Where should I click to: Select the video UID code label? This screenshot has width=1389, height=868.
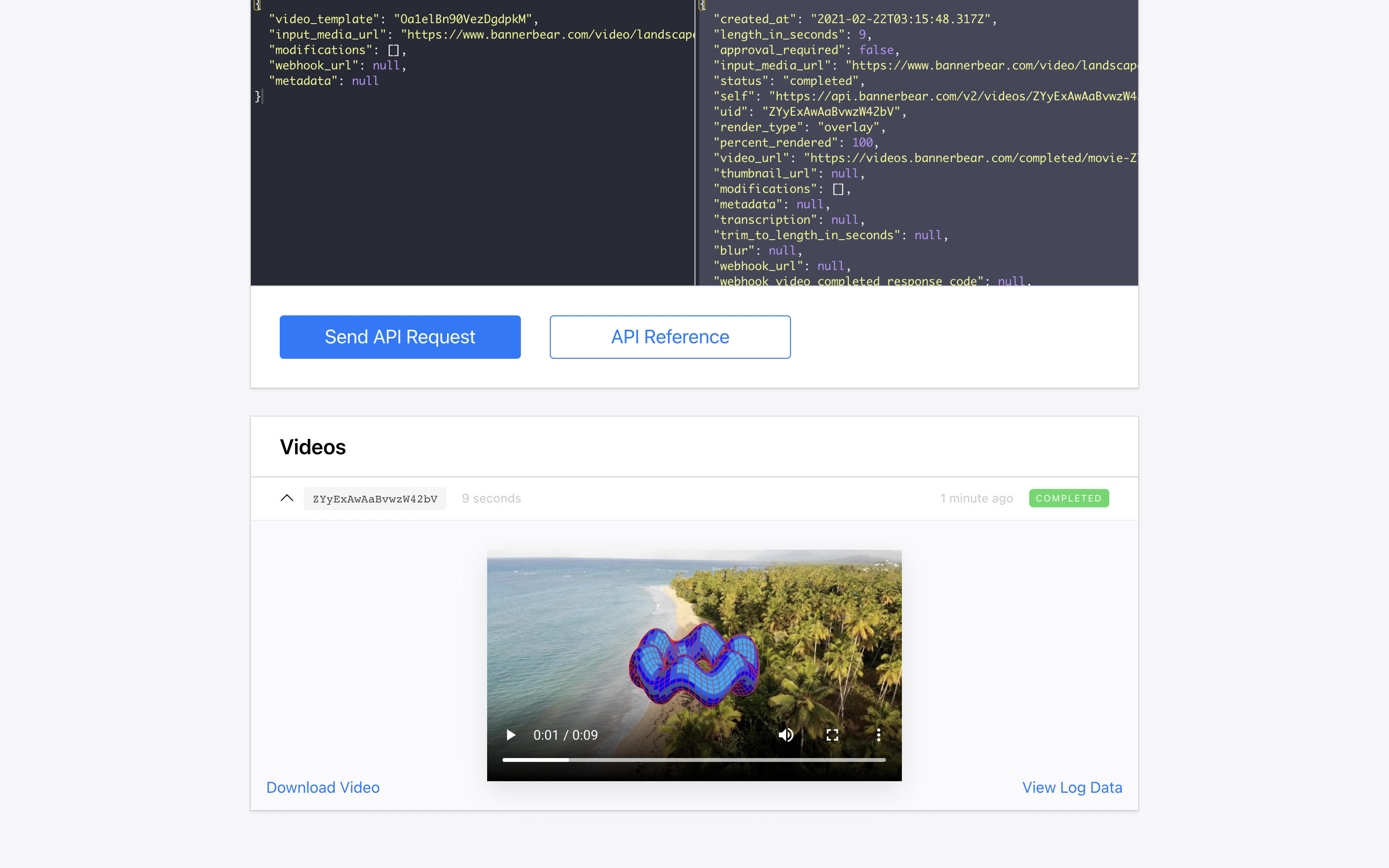(x=375, y=499)
